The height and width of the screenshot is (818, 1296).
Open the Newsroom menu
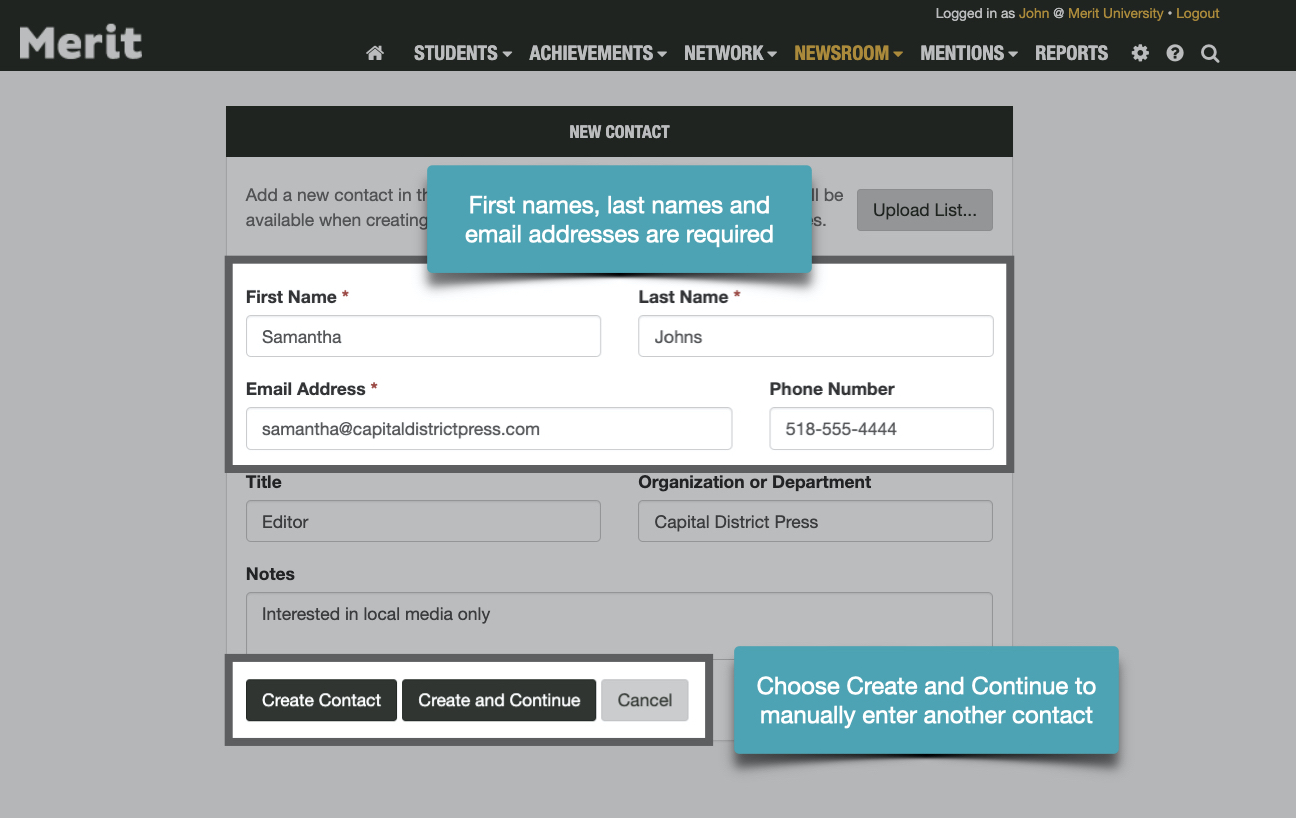848,54
